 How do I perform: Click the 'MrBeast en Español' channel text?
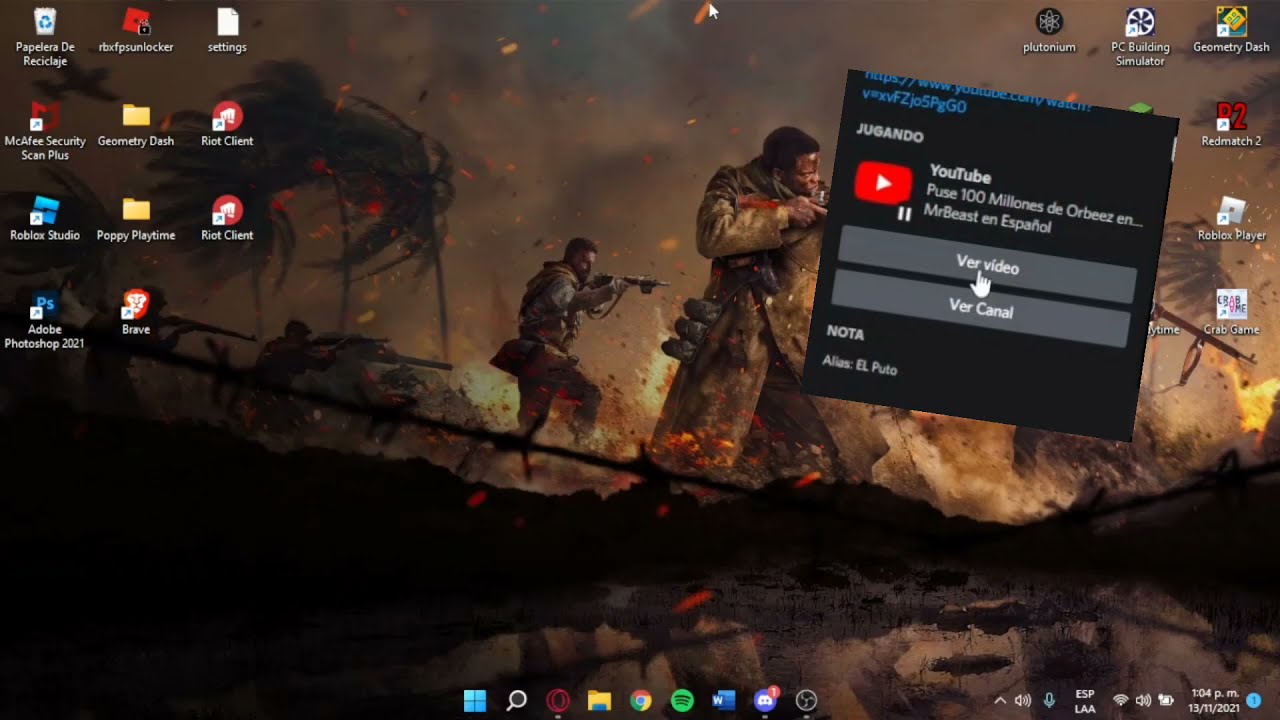click(987, 219)
